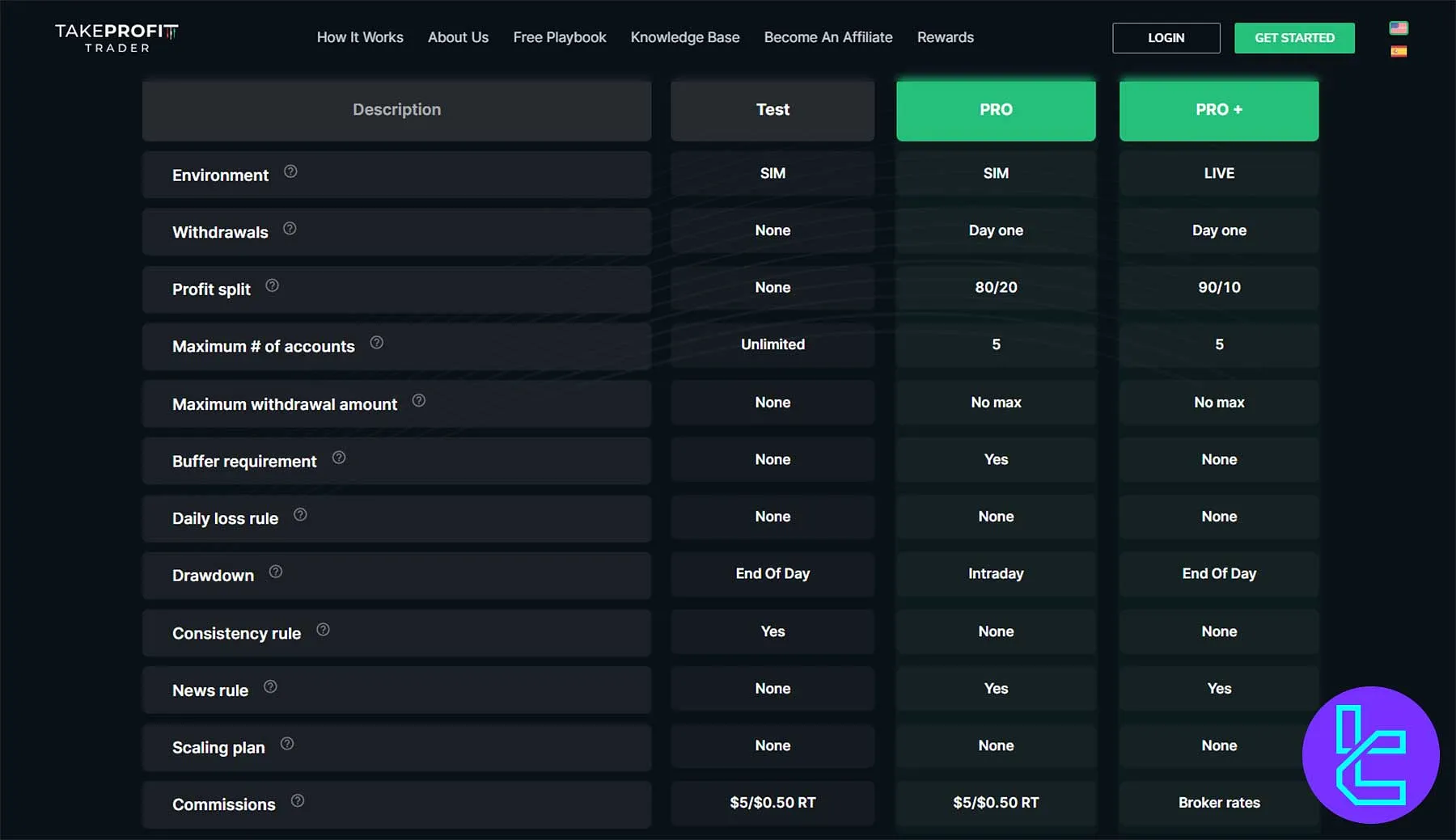Click the green GET STARTED button

coord(1294,38)
